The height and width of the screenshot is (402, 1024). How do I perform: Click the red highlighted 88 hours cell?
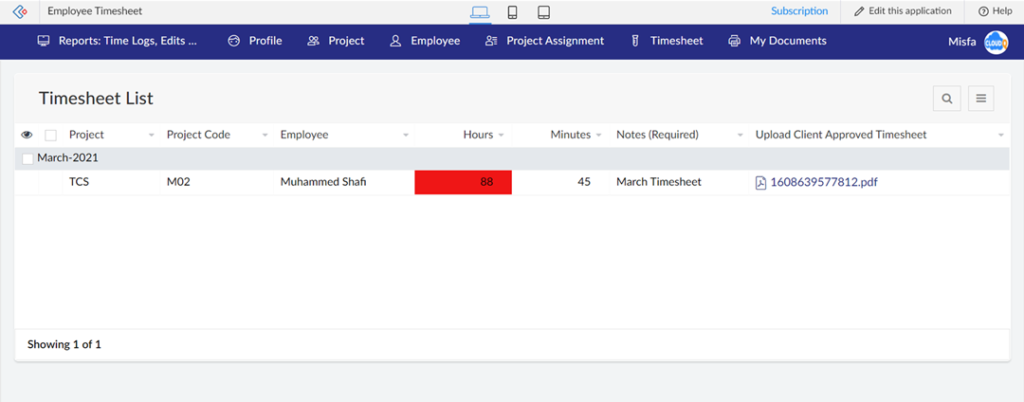point(463,182)
